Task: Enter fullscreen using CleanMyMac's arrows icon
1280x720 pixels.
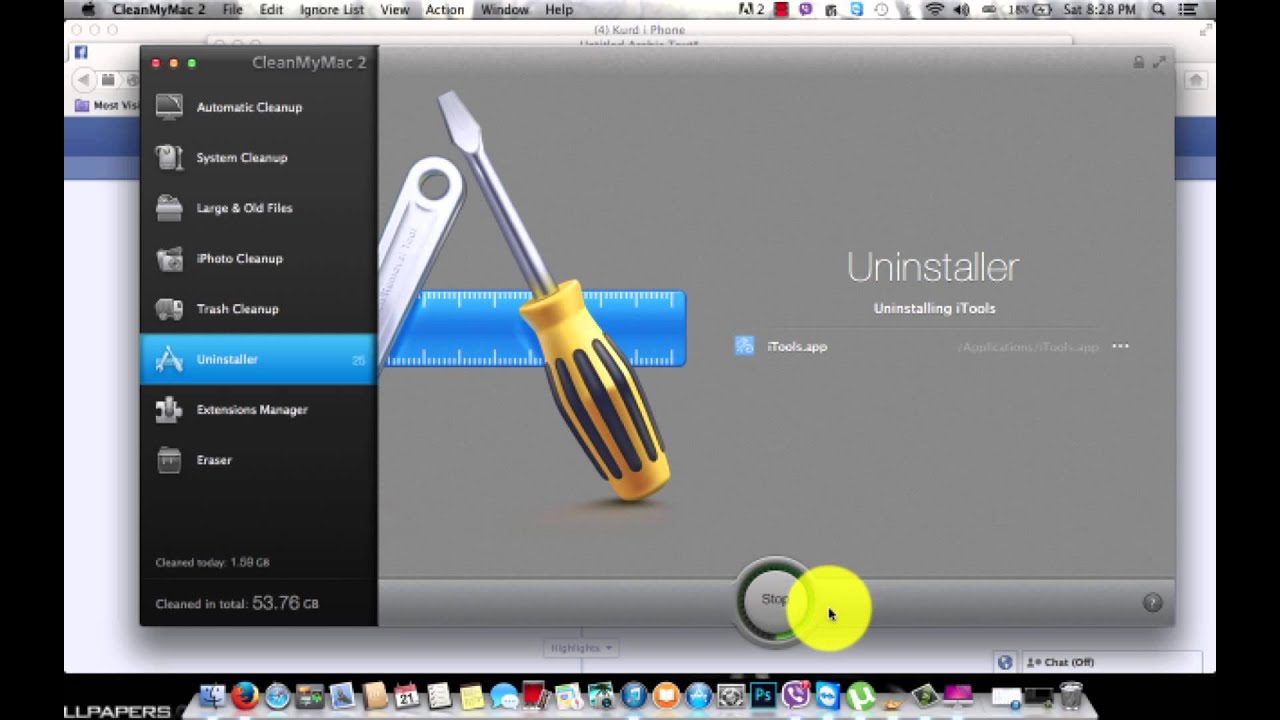Action: click(x=1159, y=62)
